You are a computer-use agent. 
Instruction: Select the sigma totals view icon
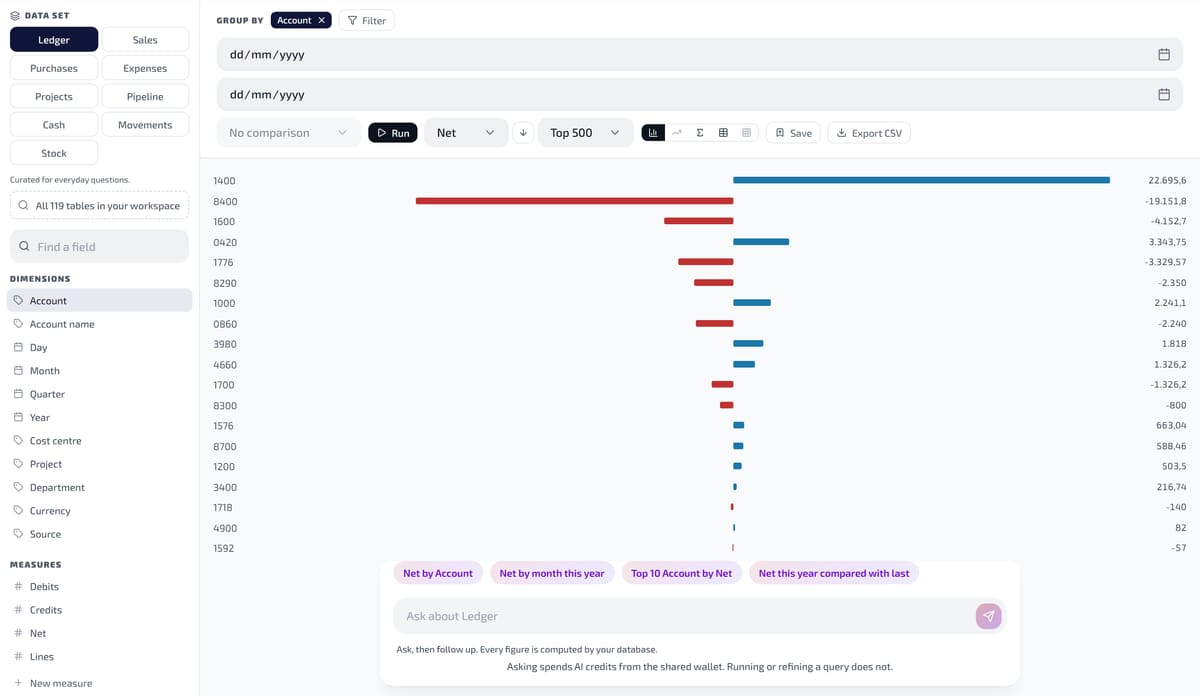tap(700, 132)
